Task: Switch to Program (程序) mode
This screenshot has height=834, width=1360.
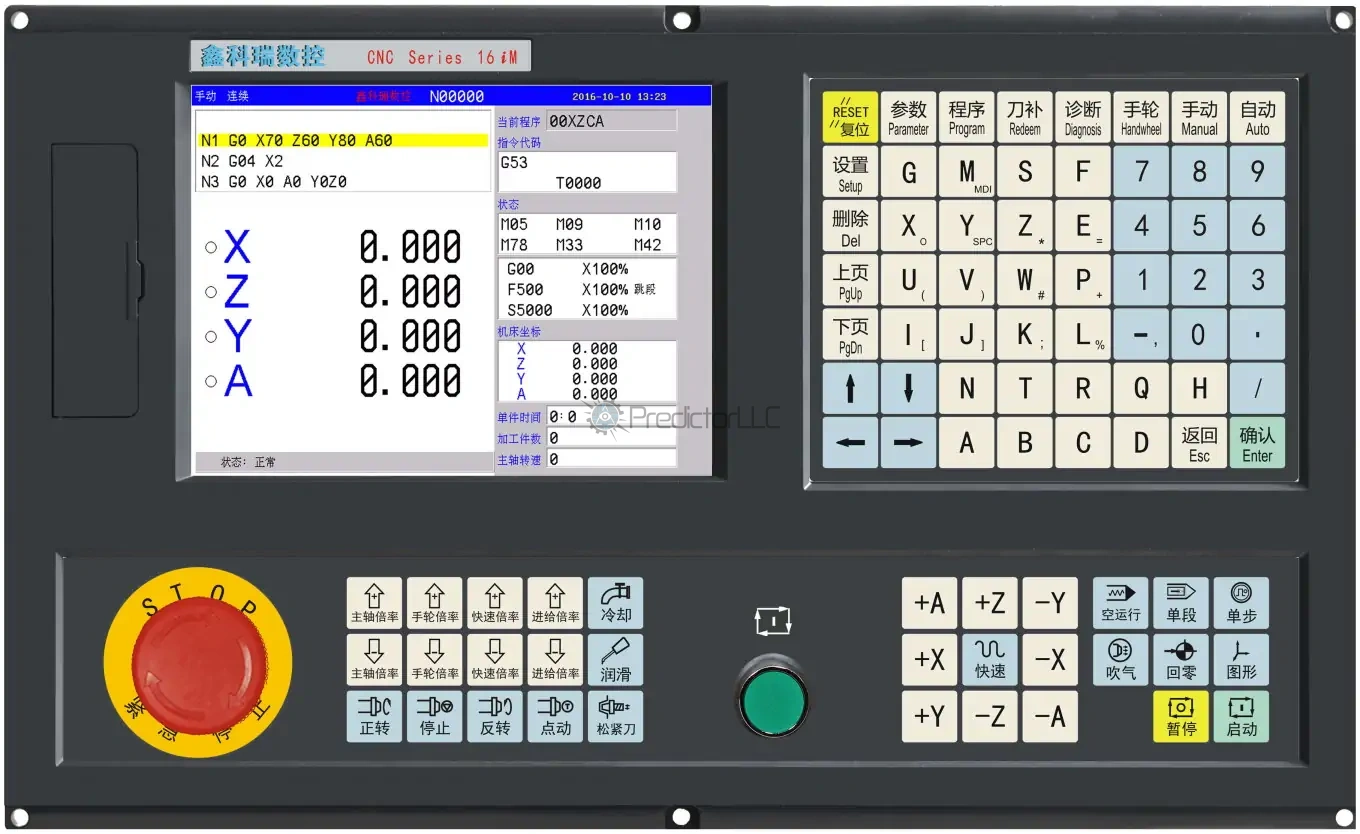Action: click(x=966, y=117)
